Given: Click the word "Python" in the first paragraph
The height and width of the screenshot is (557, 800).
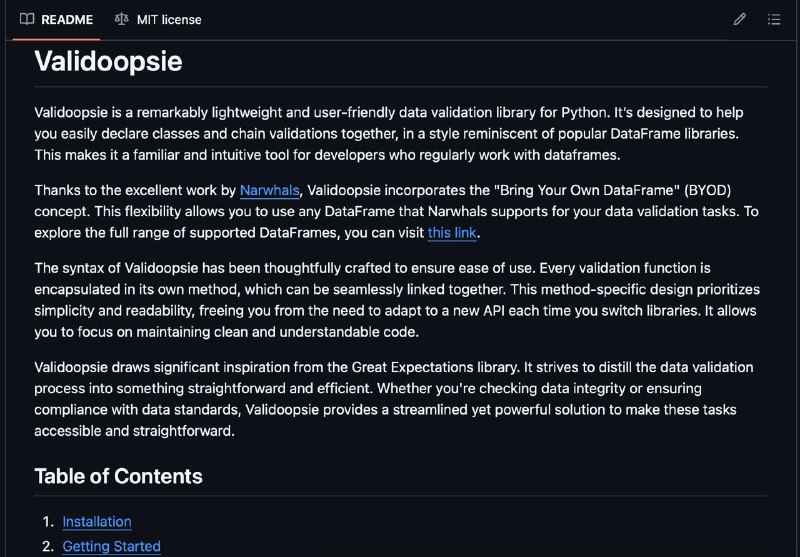Looking at the screenshot, I should pyautogui.click(x=583, y=112).
